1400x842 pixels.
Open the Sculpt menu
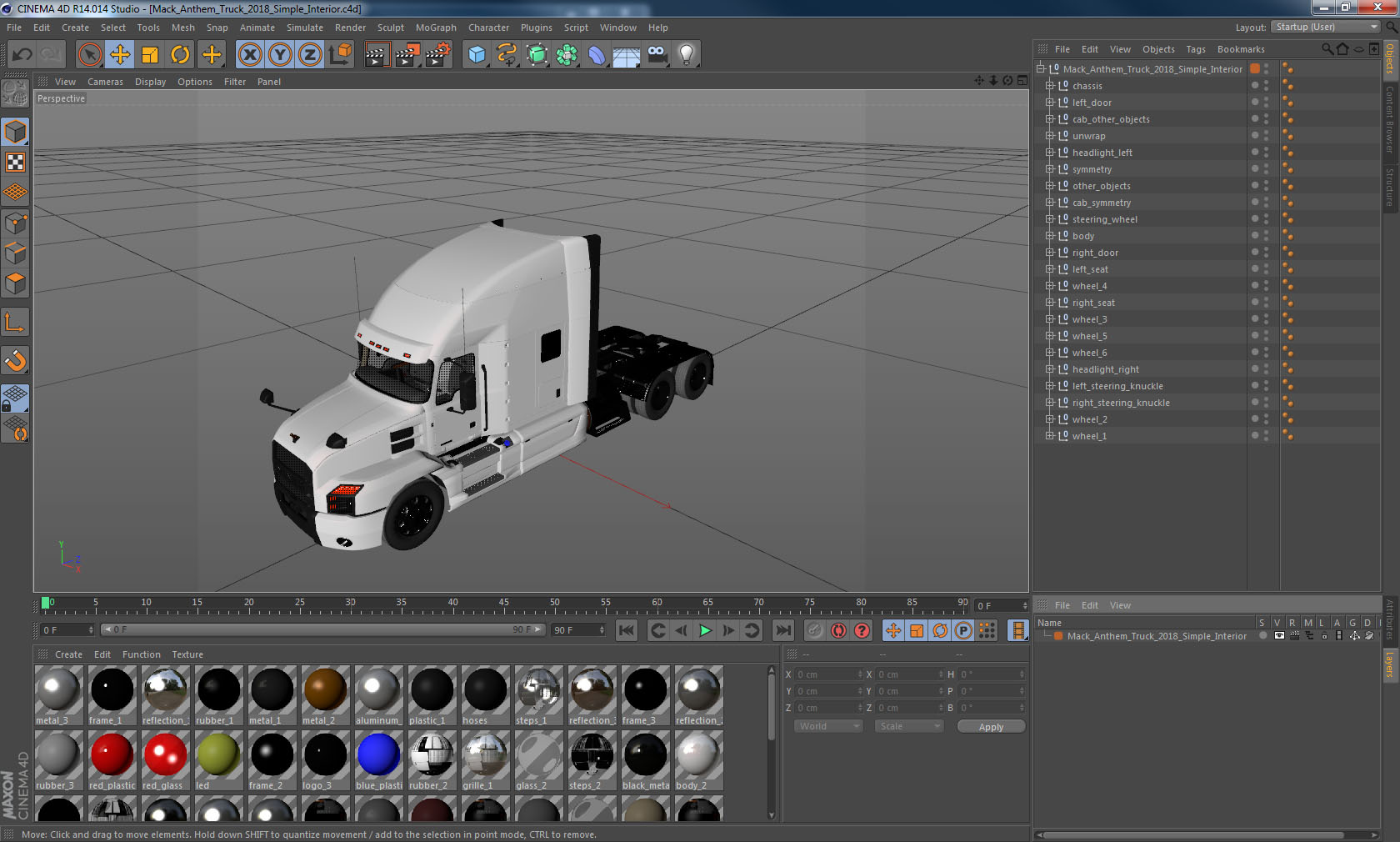(390, 28)
